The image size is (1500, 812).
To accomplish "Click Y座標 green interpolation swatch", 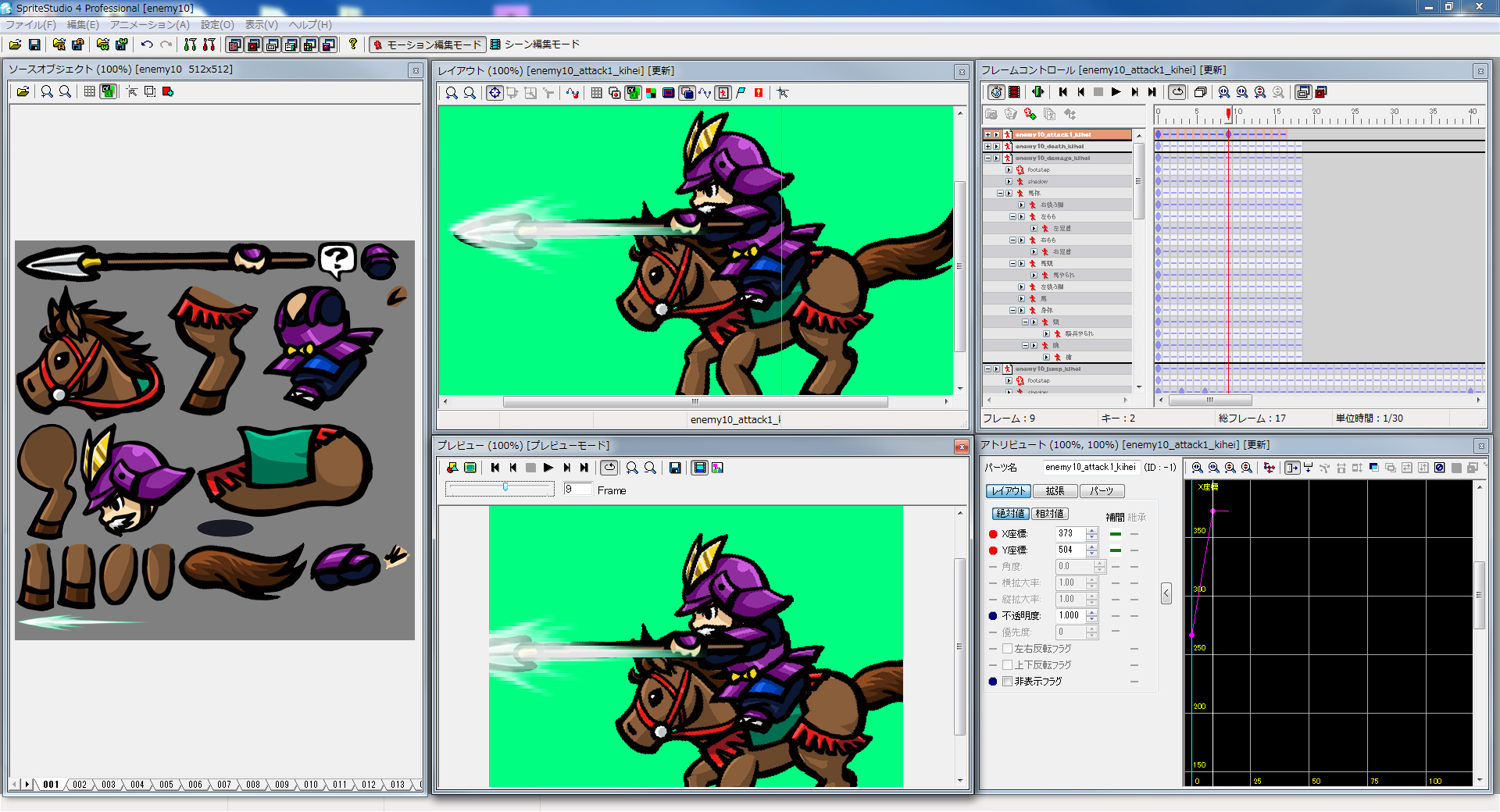I will 1116,550.
